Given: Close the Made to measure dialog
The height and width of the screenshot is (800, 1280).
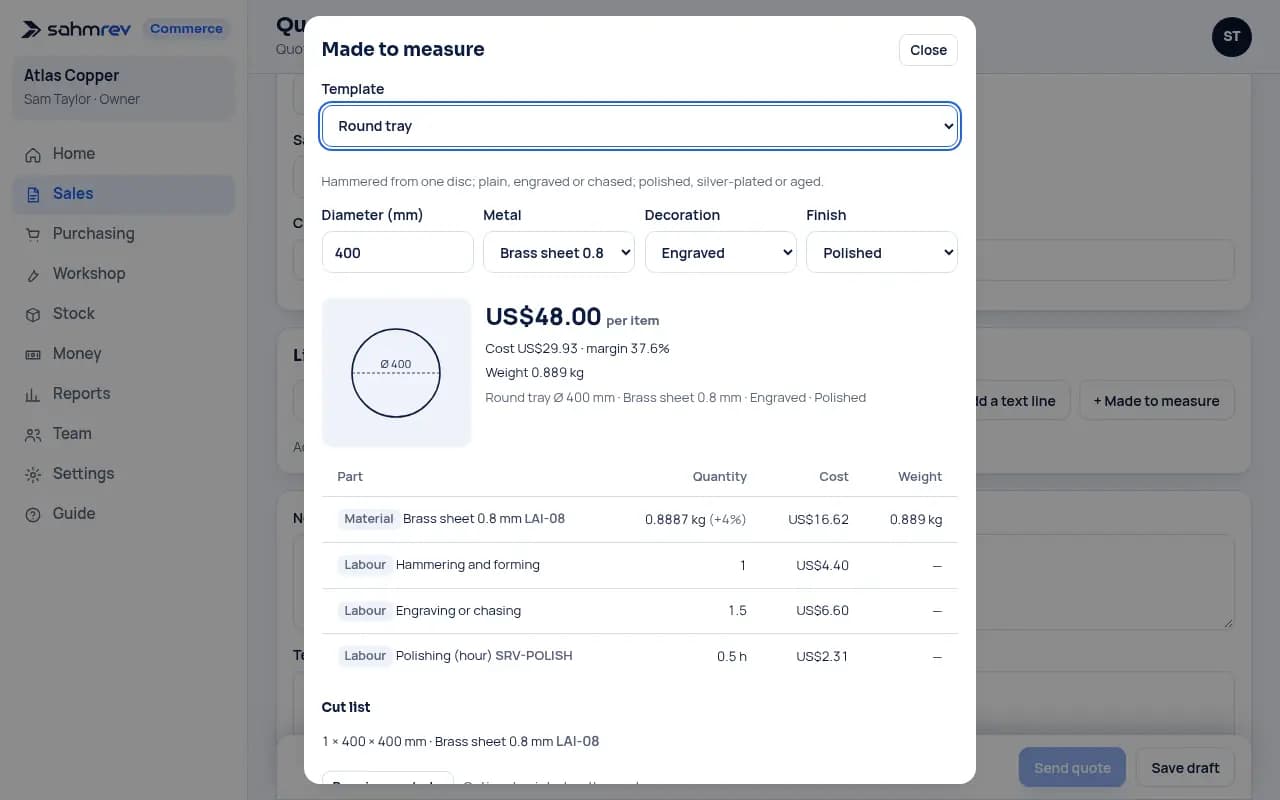Looking at the screenshot, I should point(928,50).
